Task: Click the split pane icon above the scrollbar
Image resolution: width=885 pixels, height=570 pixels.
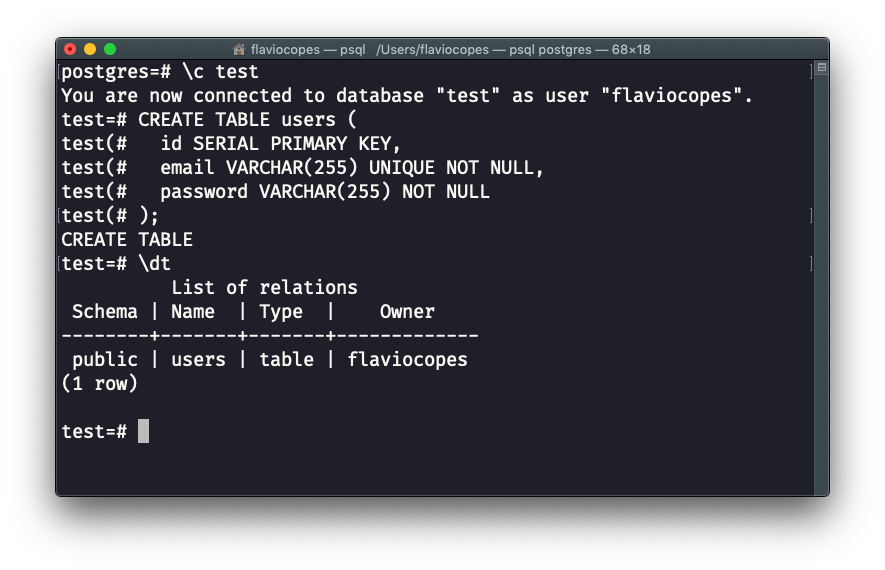Action: pos(821,69)
